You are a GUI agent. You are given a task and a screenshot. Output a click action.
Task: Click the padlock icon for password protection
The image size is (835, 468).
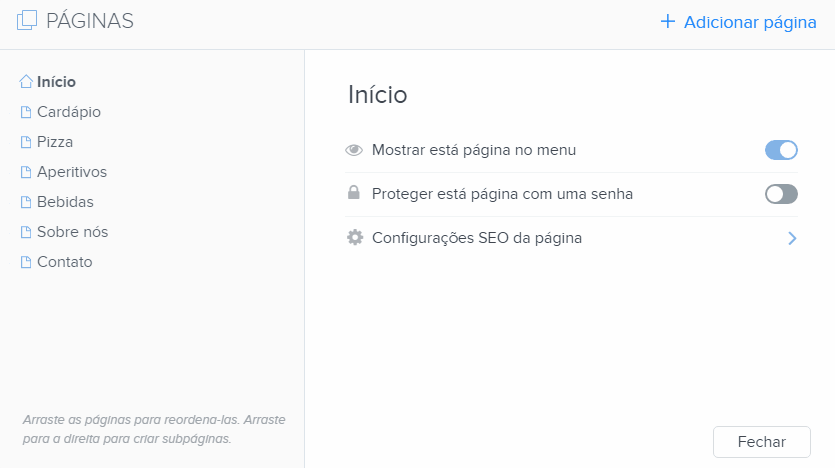(x=354, y=192)
